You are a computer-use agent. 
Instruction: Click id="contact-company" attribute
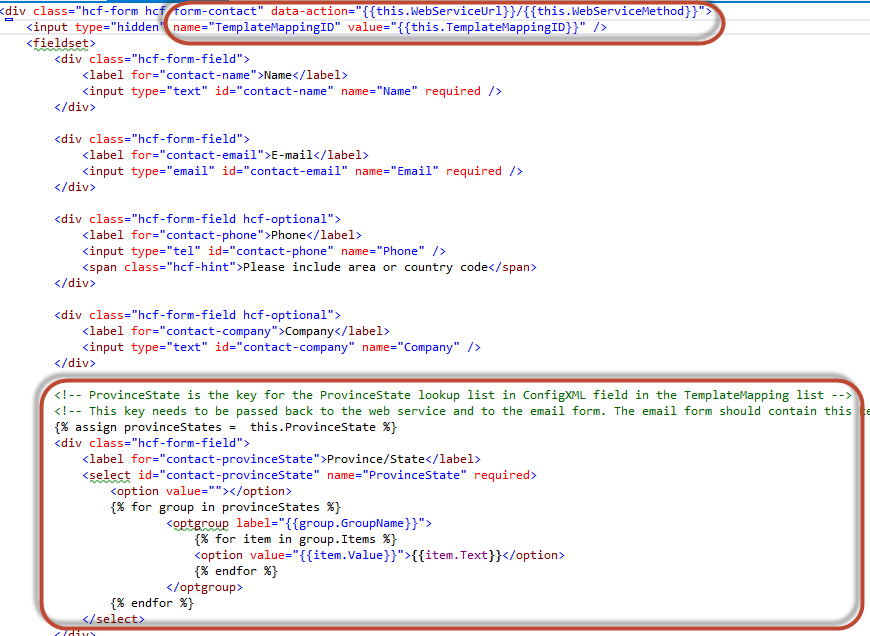pyautogui.click(x=285, y=347)
